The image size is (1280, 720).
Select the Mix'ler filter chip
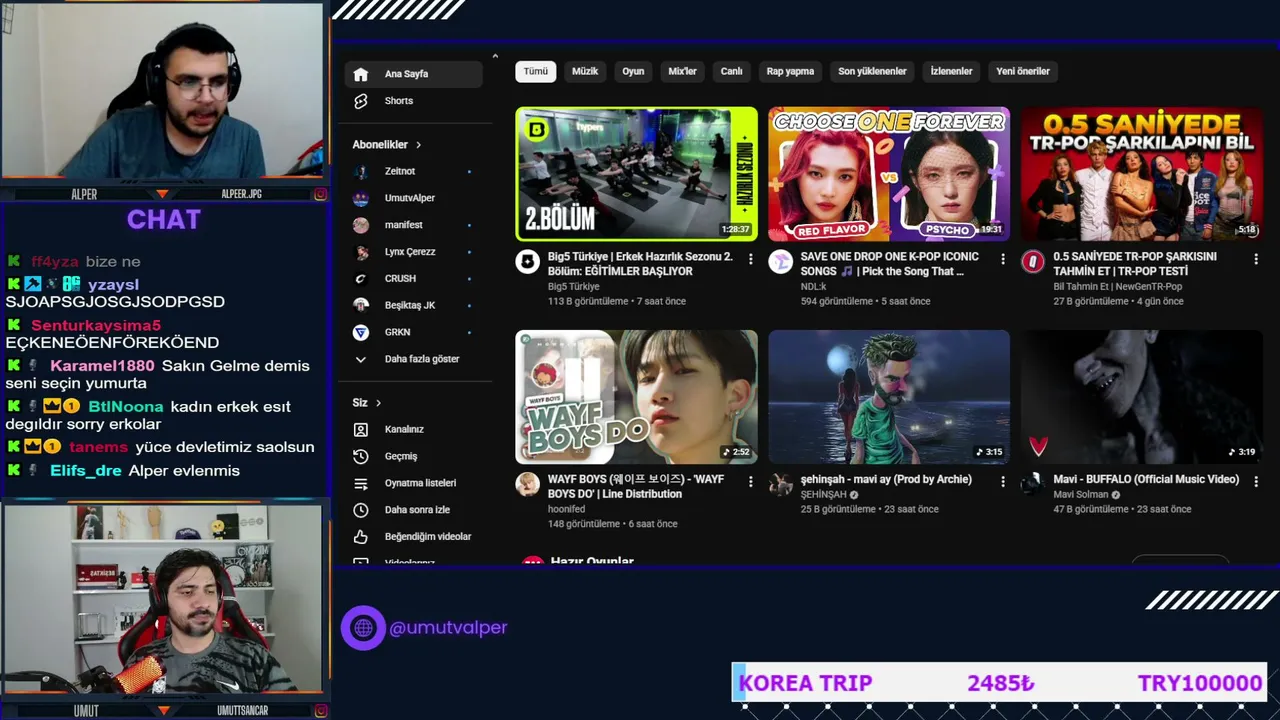coord(682,71)
